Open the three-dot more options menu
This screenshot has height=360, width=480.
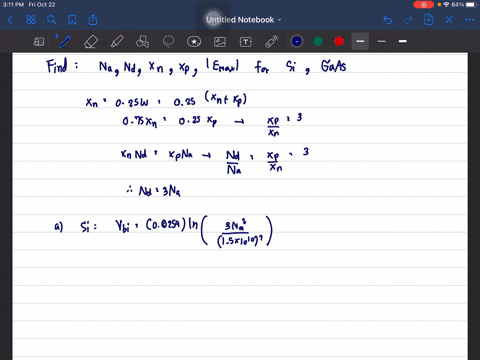[469, 20]
